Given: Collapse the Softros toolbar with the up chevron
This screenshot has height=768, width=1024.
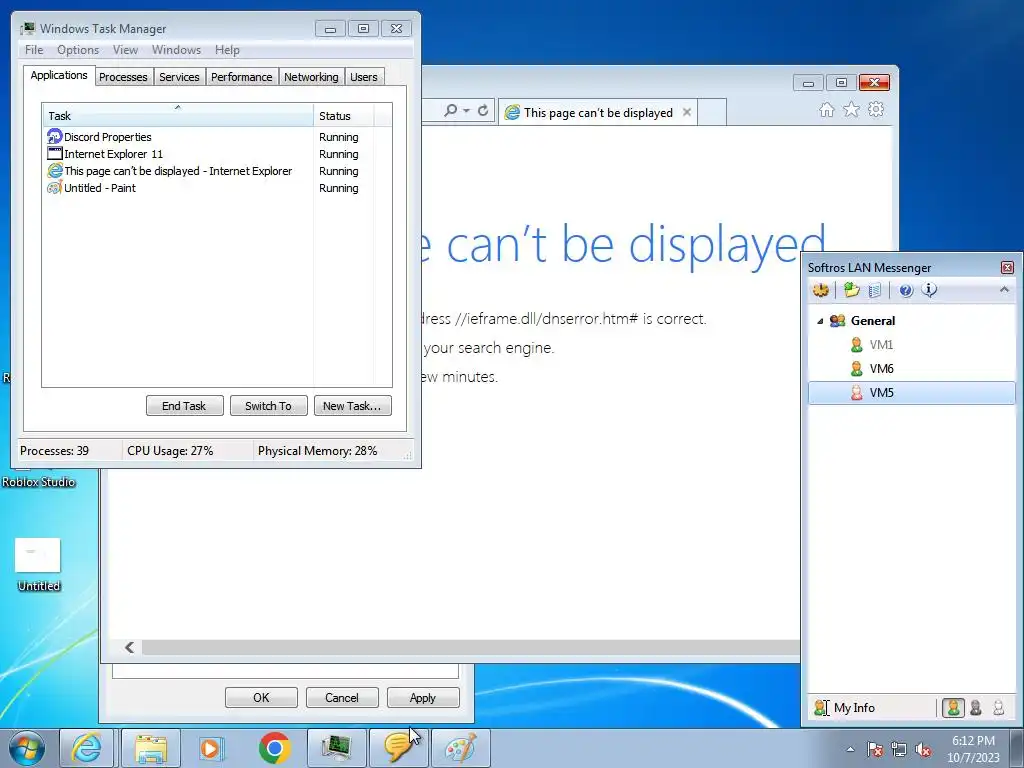Looking at the screenshot, I should (1004, 289).
